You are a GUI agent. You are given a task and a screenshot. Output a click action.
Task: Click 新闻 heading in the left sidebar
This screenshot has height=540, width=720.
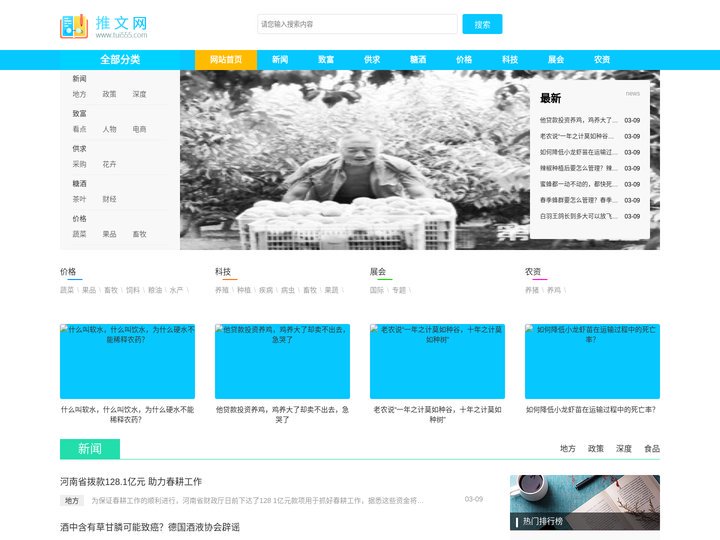coord(79,79)
